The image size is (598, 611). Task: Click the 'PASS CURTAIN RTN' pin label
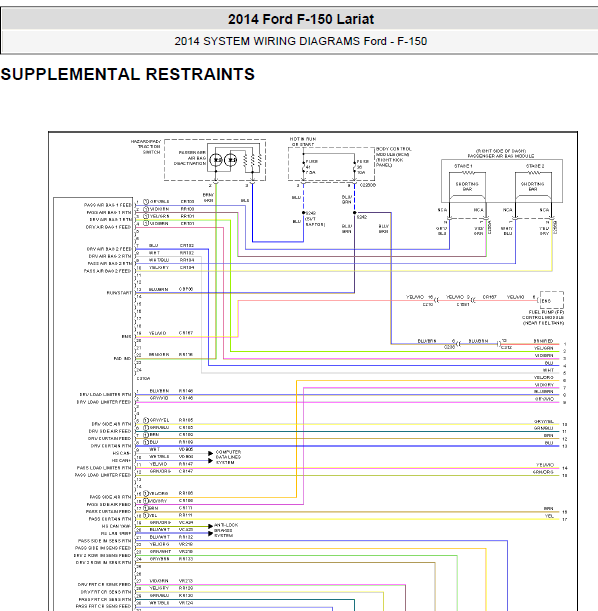tap(110, 519)
